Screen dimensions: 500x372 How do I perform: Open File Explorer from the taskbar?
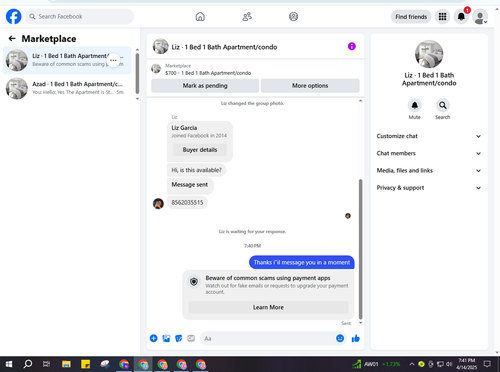click(x=66, y=364)
